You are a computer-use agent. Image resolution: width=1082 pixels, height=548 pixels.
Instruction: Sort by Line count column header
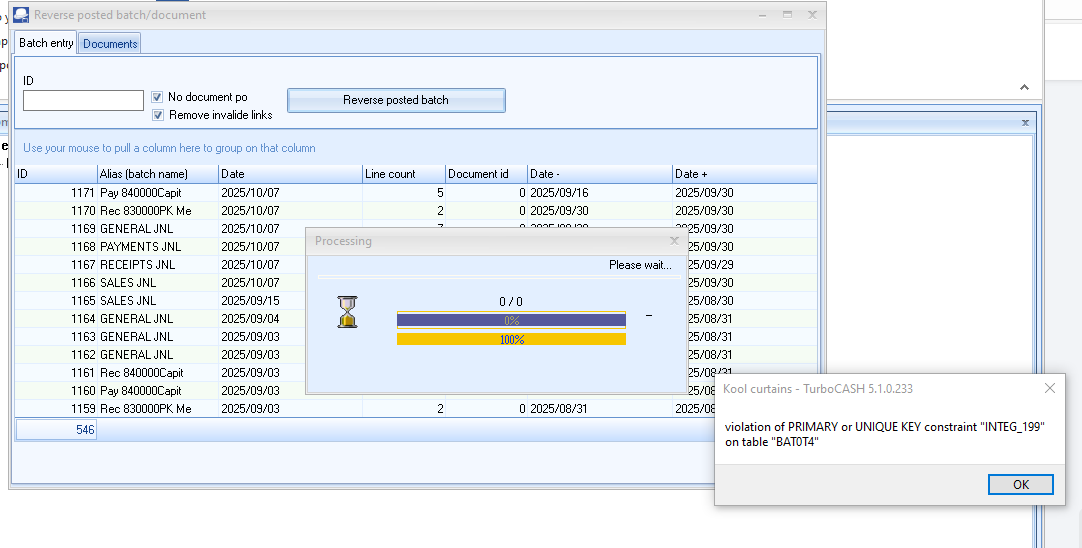[x=404, y=174]
